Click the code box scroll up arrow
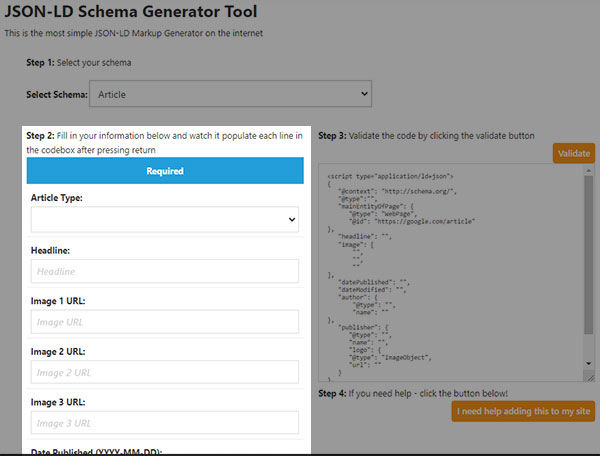 (x=589, y=170)
